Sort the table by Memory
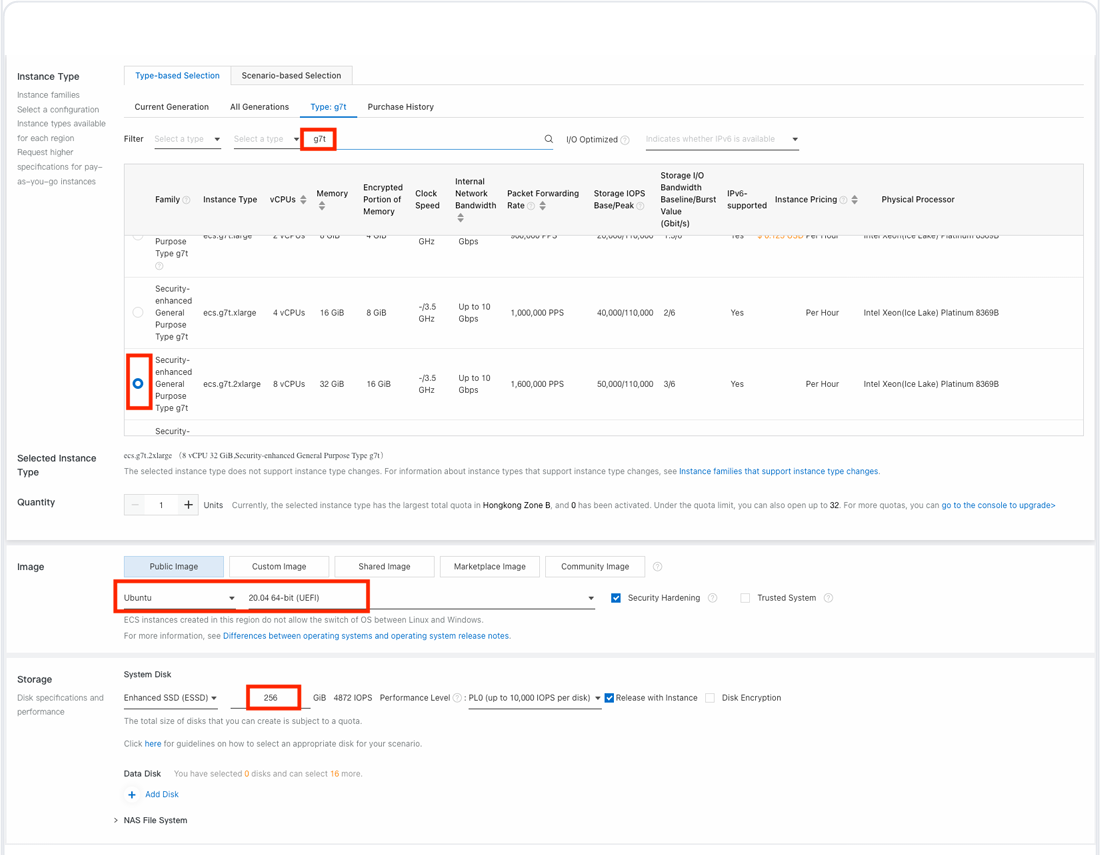Viewport: 1102px width, 855px height. pyautogui.click(x=322, y=206)
